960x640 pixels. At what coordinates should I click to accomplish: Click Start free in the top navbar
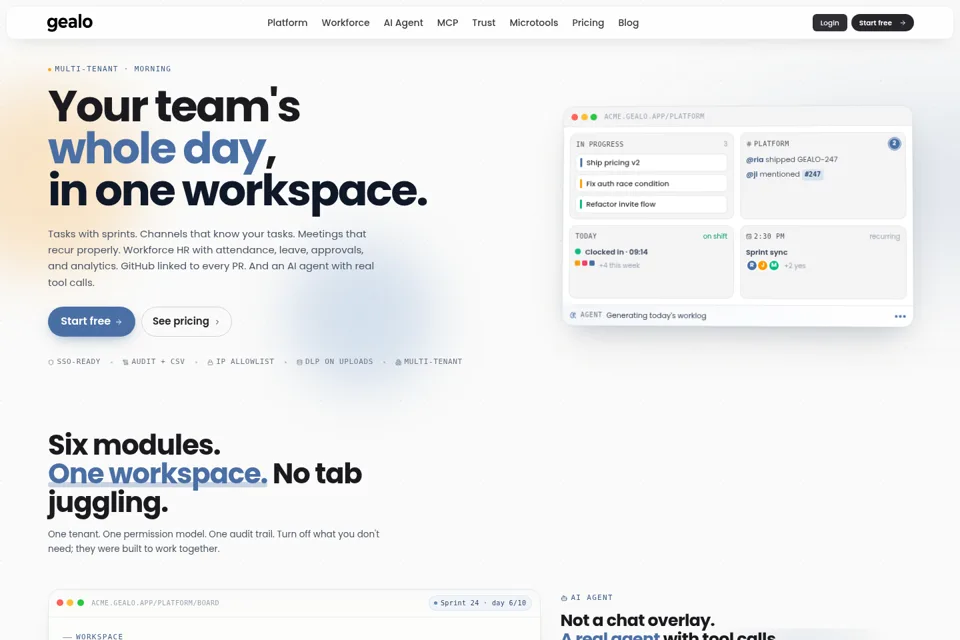click(x=882, y=23)
